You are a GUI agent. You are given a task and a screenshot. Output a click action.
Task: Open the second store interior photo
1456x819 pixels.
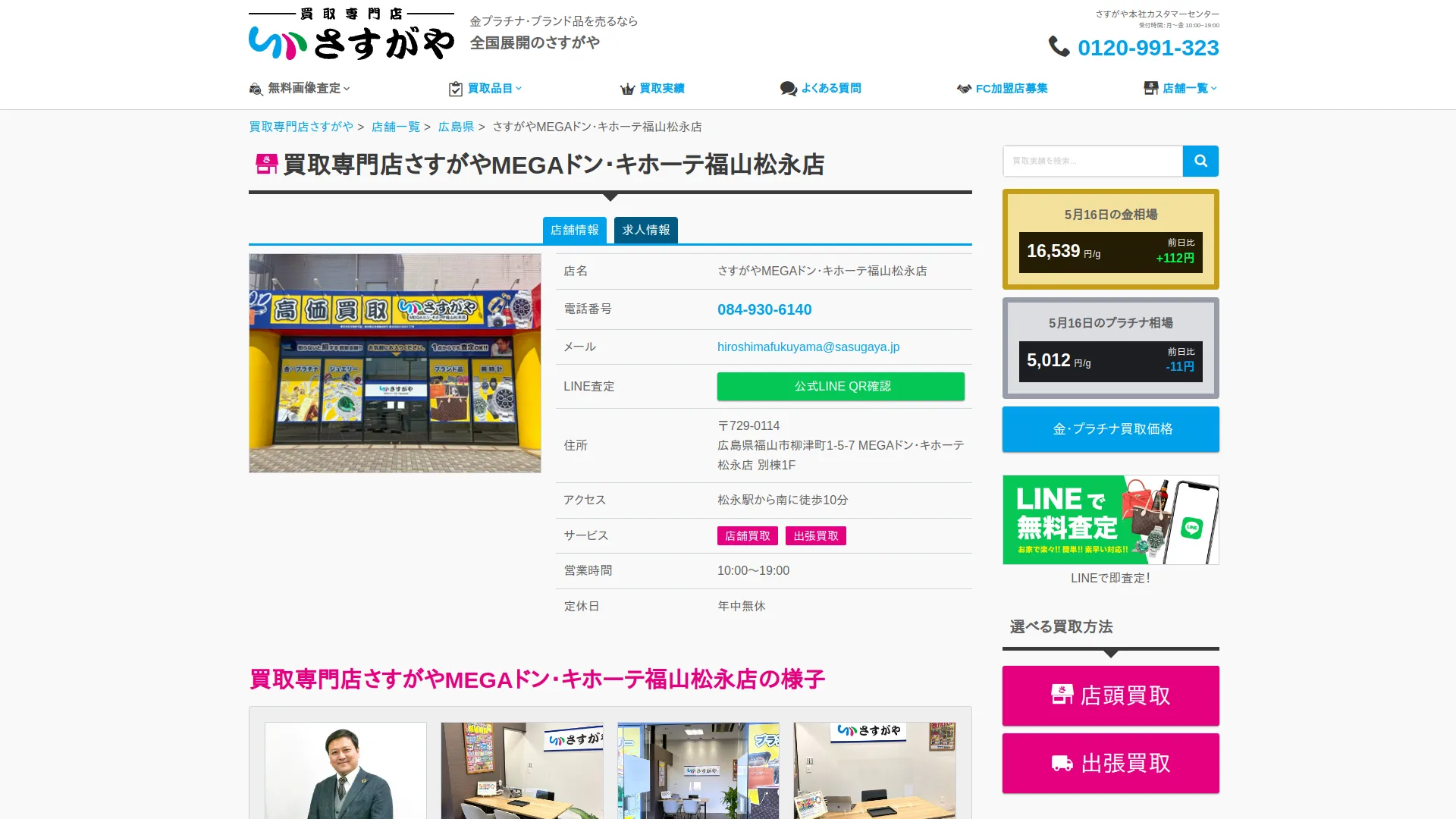click(x=522, y=770)
